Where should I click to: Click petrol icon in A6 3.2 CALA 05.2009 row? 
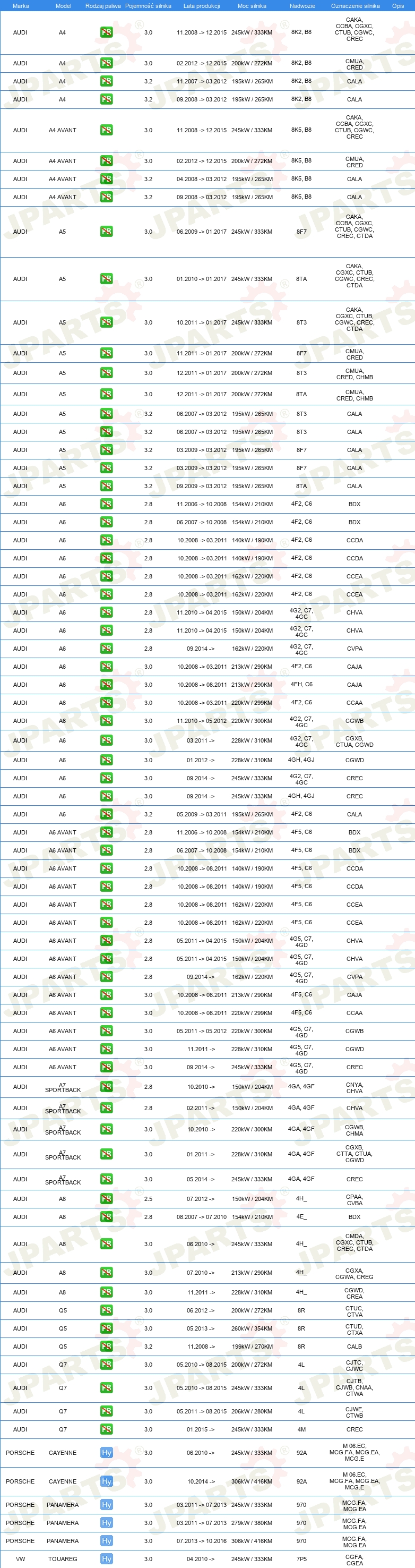pos(107,814)
